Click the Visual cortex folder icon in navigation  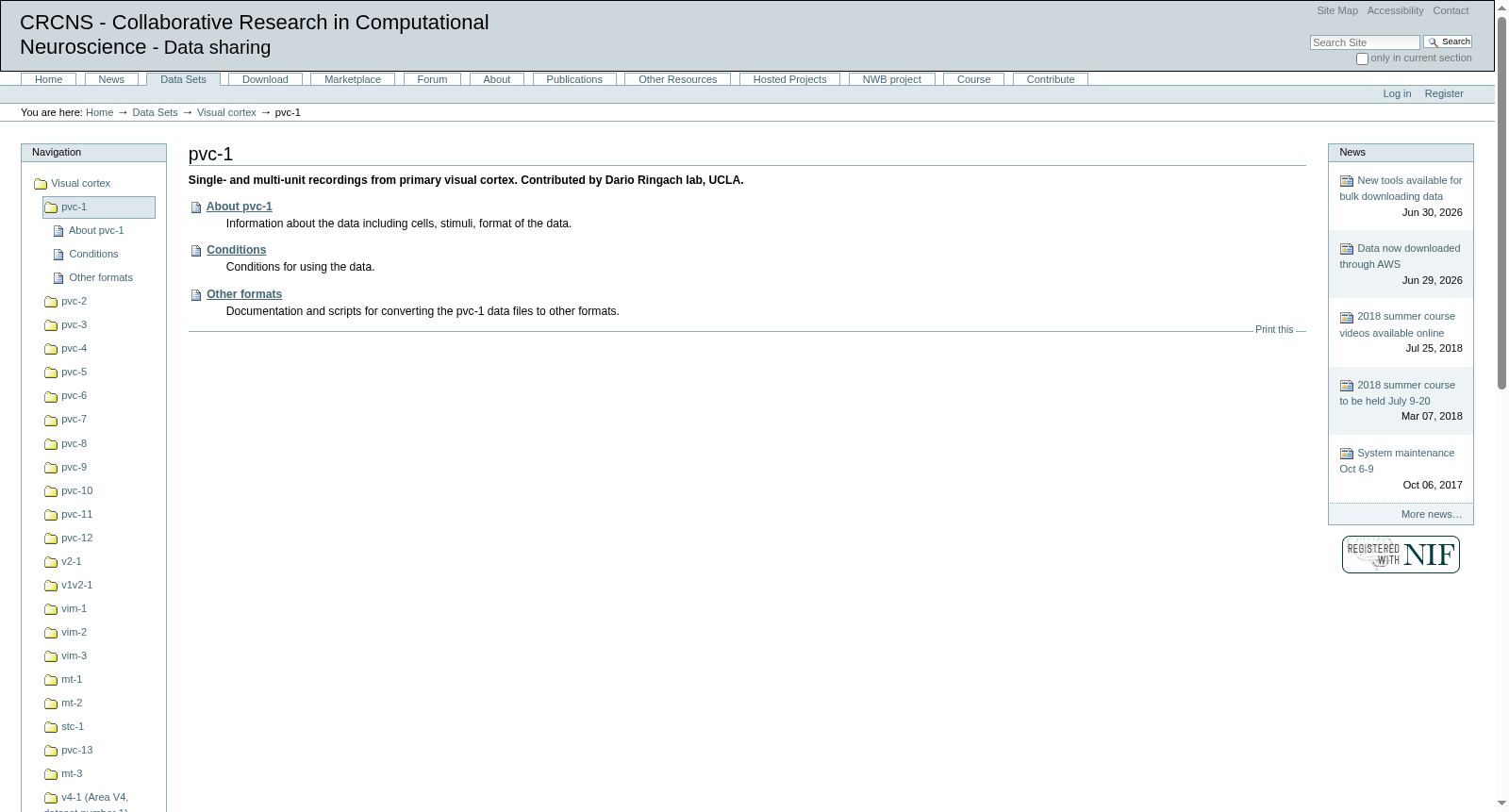[41, 184]
